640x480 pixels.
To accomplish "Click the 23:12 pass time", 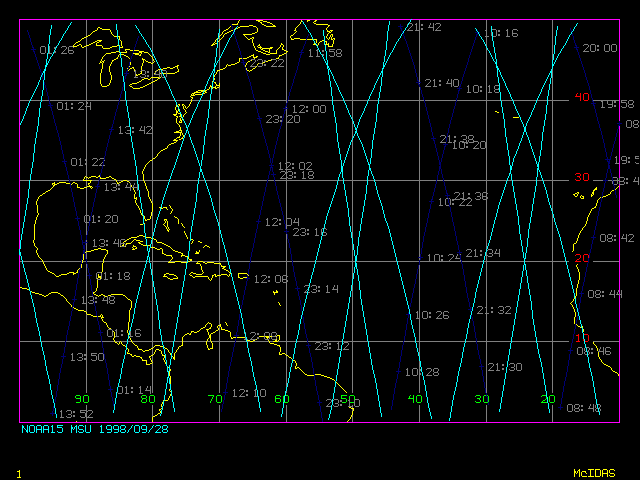I will click(332, 347).
